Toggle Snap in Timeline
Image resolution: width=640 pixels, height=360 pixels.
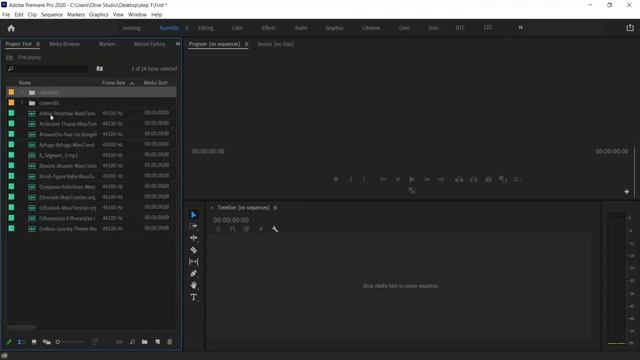tap(232, 229)
